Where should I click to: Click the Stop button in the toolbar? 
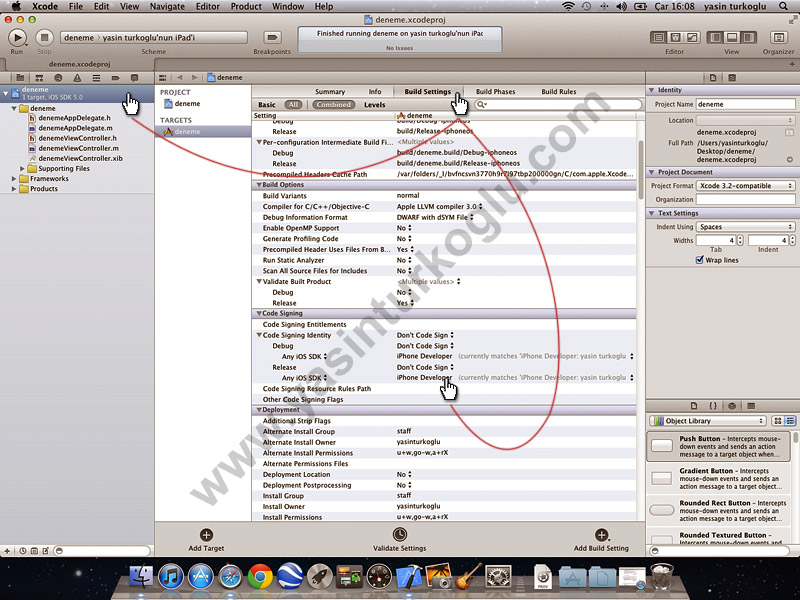click(44, 37)
